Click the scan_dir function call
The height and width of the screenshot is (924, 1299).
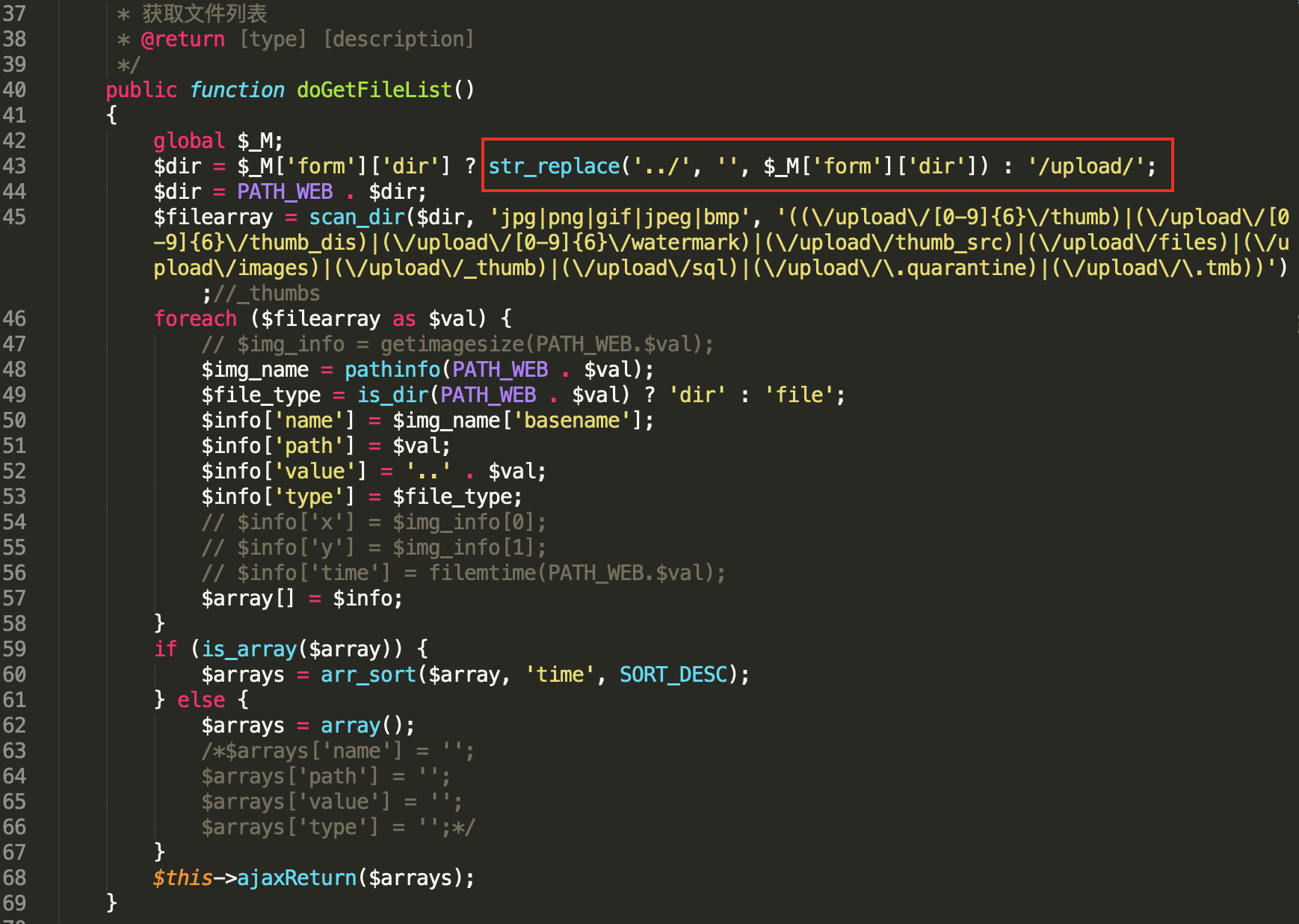(x=357, y=217)
